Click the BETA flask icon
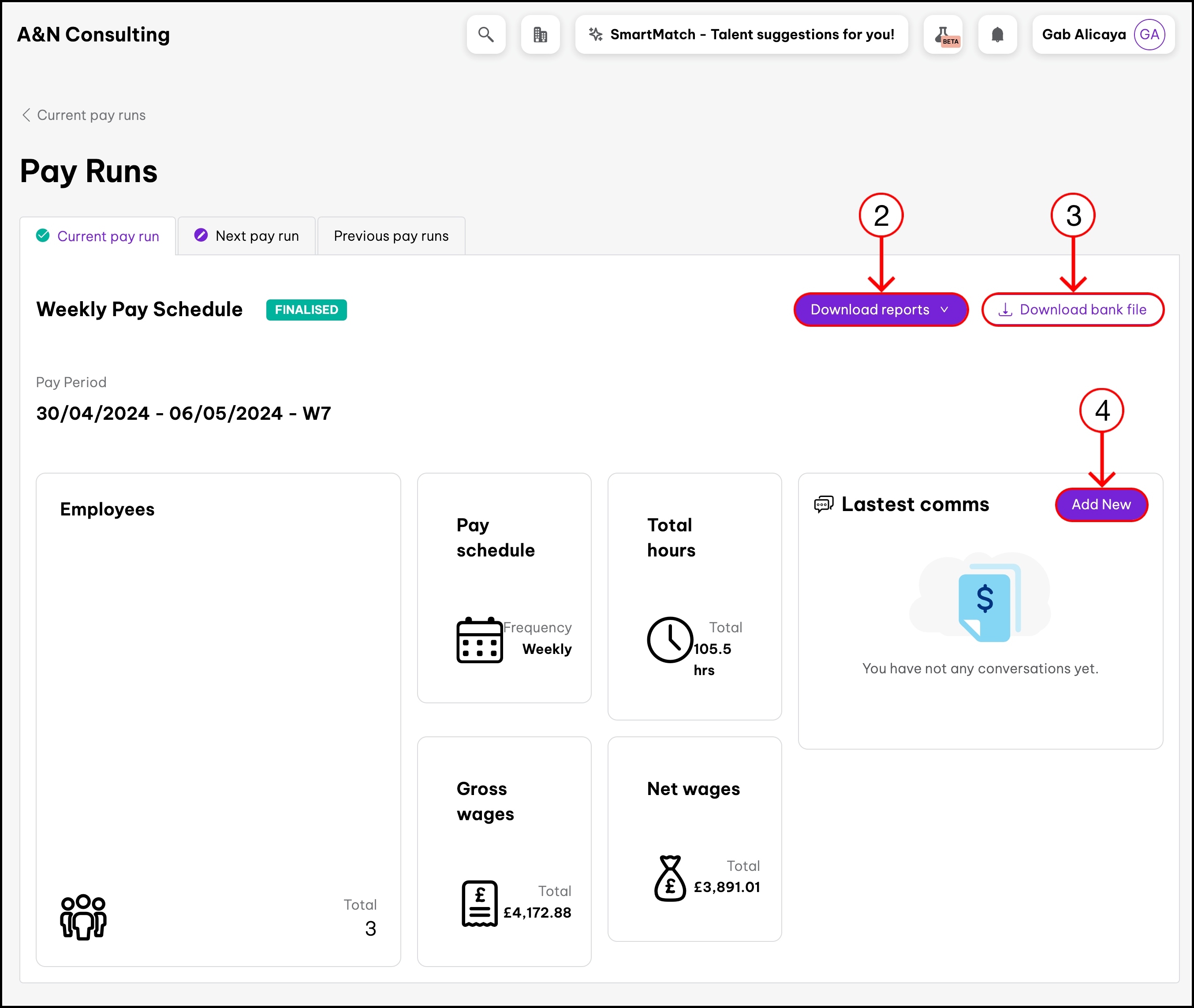Screen dimensions: 1194x1008 click(943, 35)
